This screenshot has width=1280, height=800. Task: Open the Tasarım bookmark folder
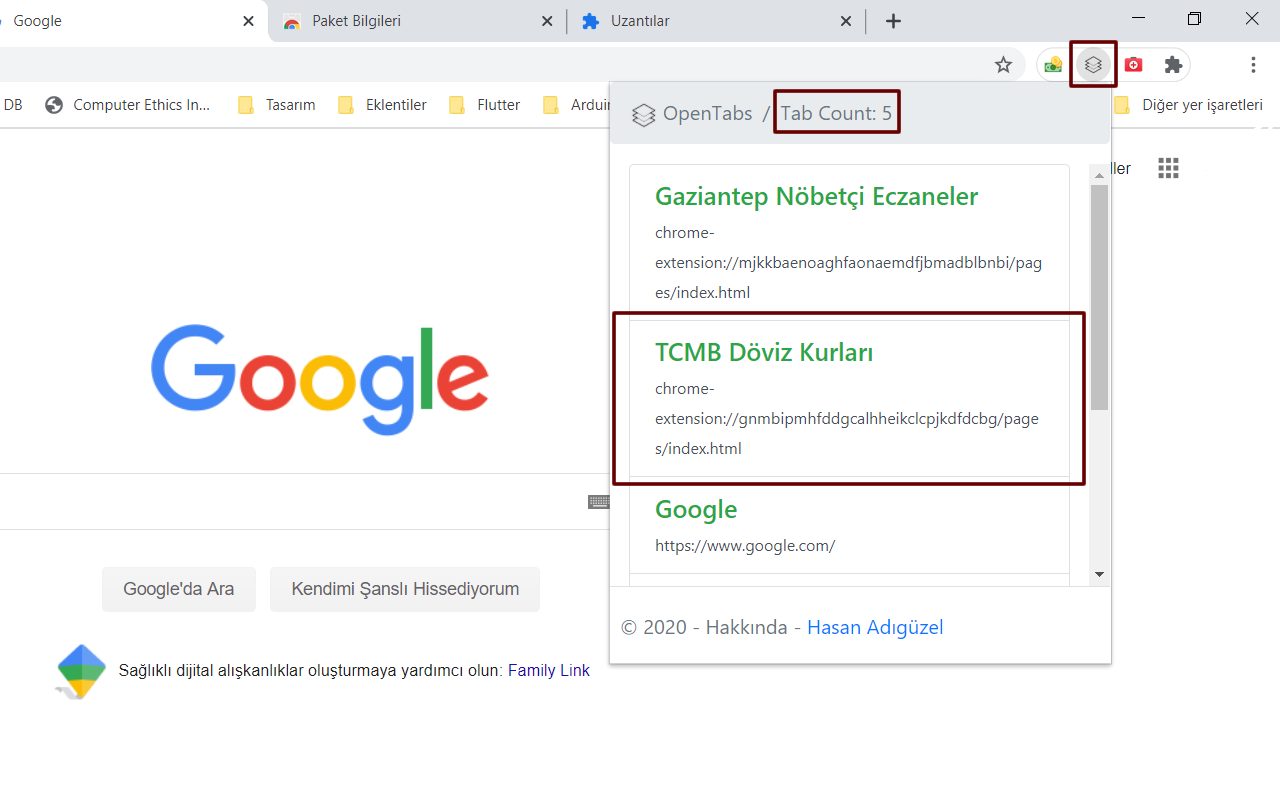pyautogui.click(x=277, y=105)
